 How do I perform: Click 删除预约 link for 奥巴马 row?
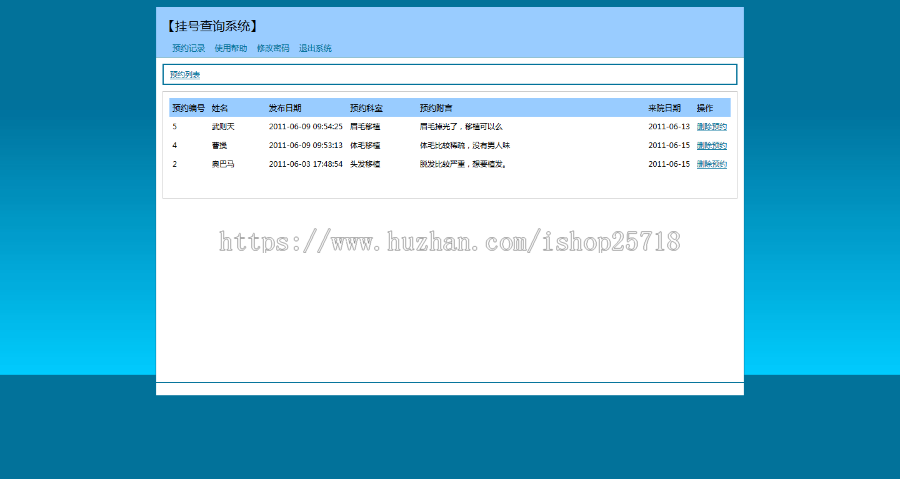712,164
